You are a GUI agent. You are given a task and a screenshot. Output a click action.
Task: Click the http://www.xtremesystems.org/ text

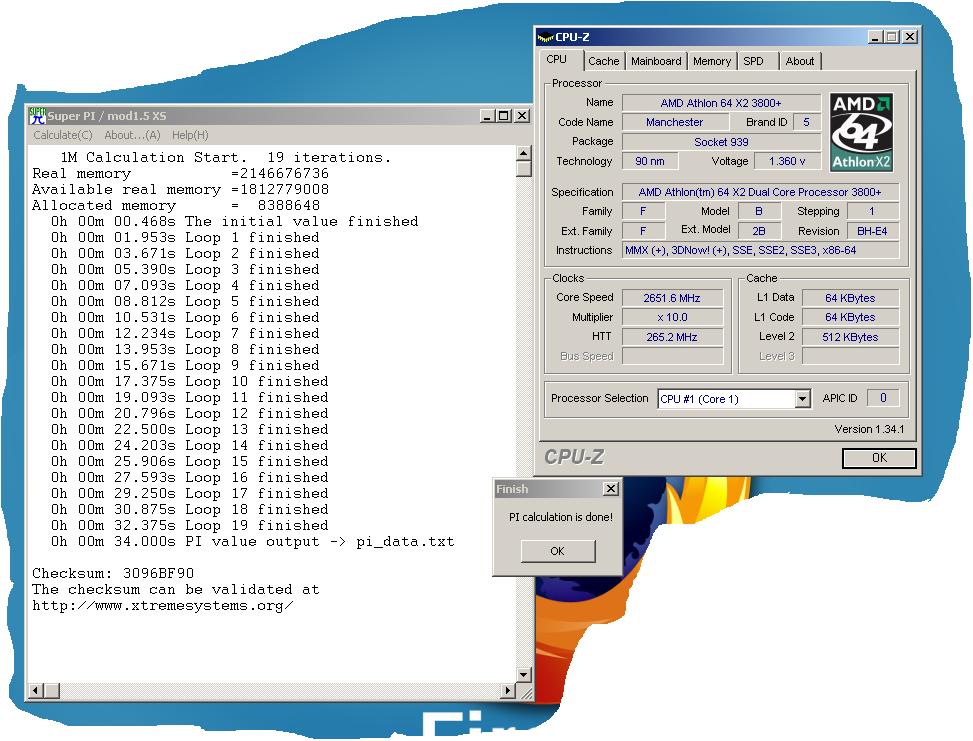[163, 605]
